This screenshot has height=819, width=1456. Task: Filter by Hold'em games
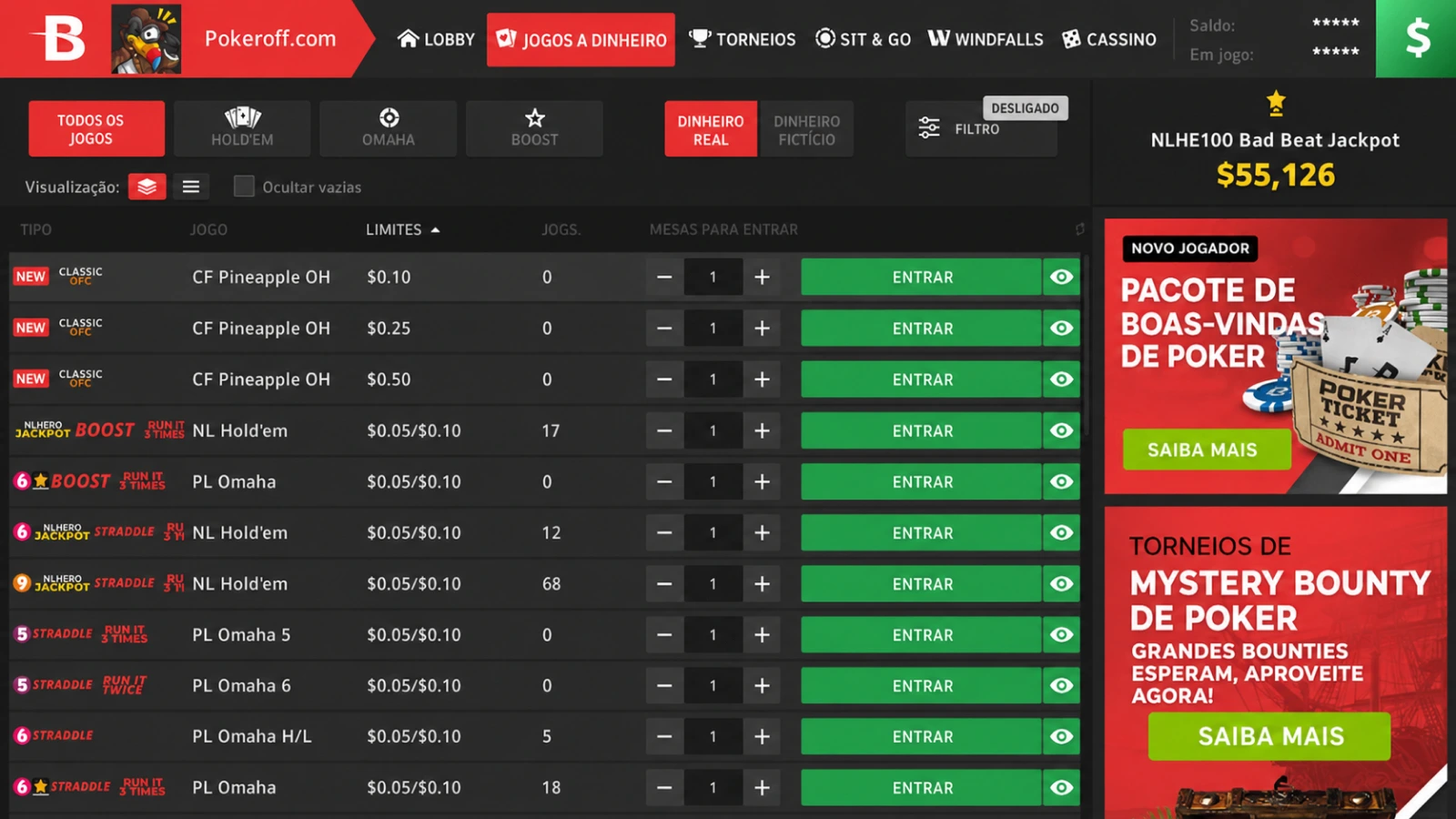pyautogui.click(x=242, y=129)
